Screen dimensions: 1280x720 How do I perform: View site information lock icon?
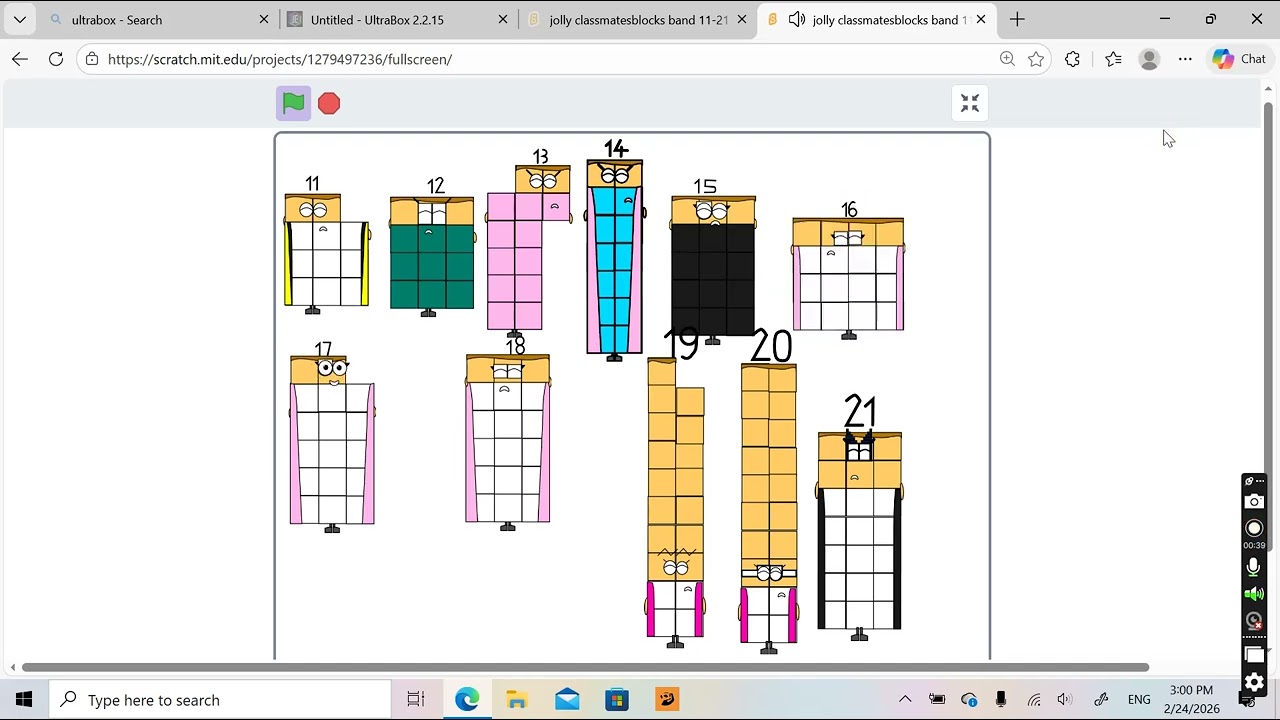(x=92, y=59)
